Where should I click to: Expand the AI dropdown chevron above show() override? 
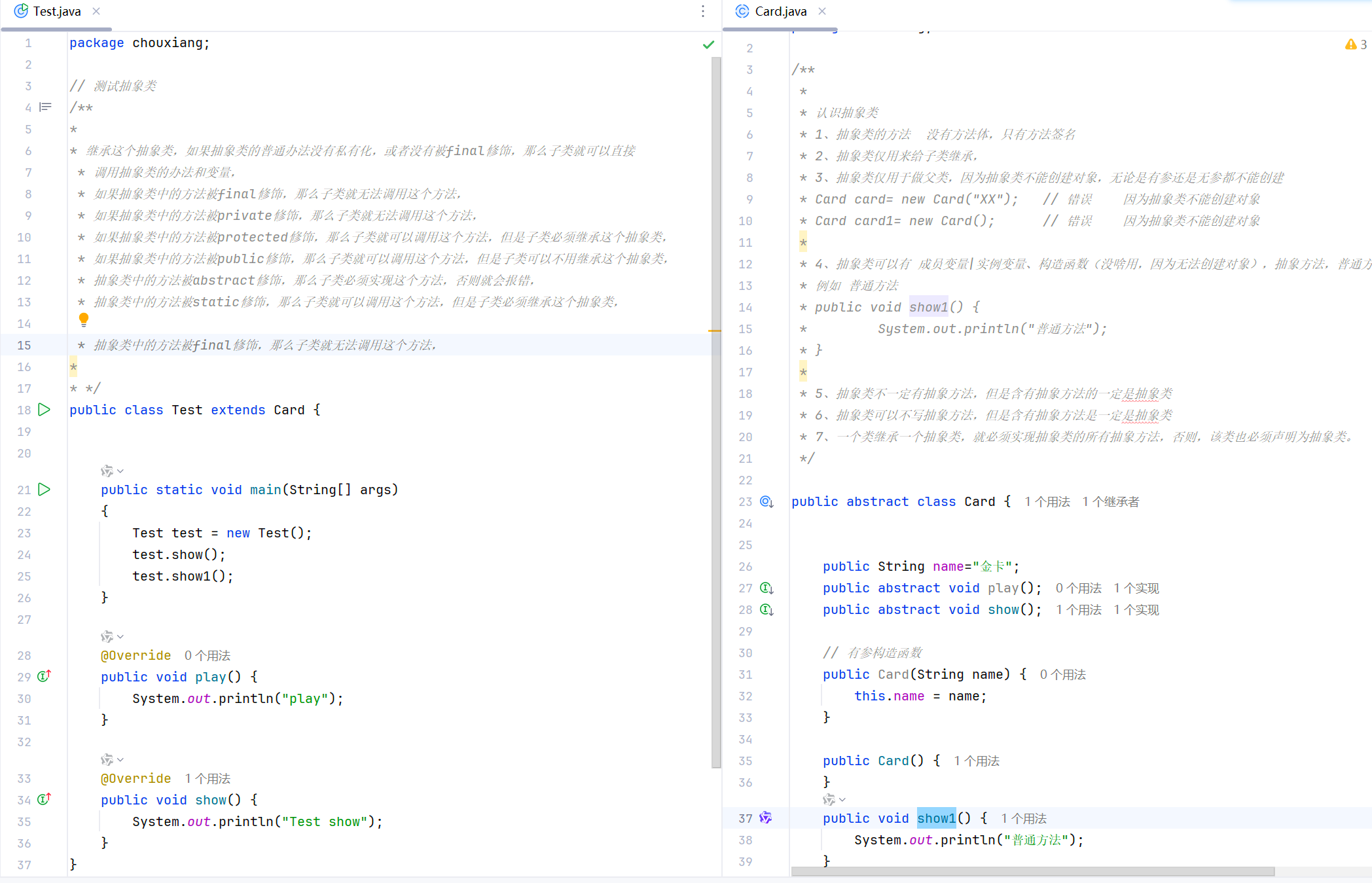(x=120, y=760)
